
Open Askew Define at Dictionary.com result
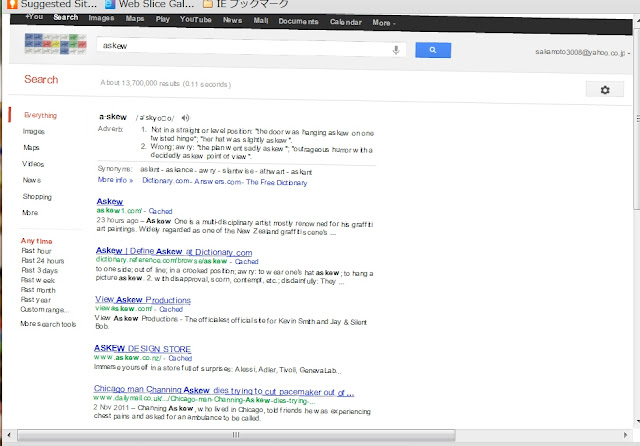[x=174, y=251]
